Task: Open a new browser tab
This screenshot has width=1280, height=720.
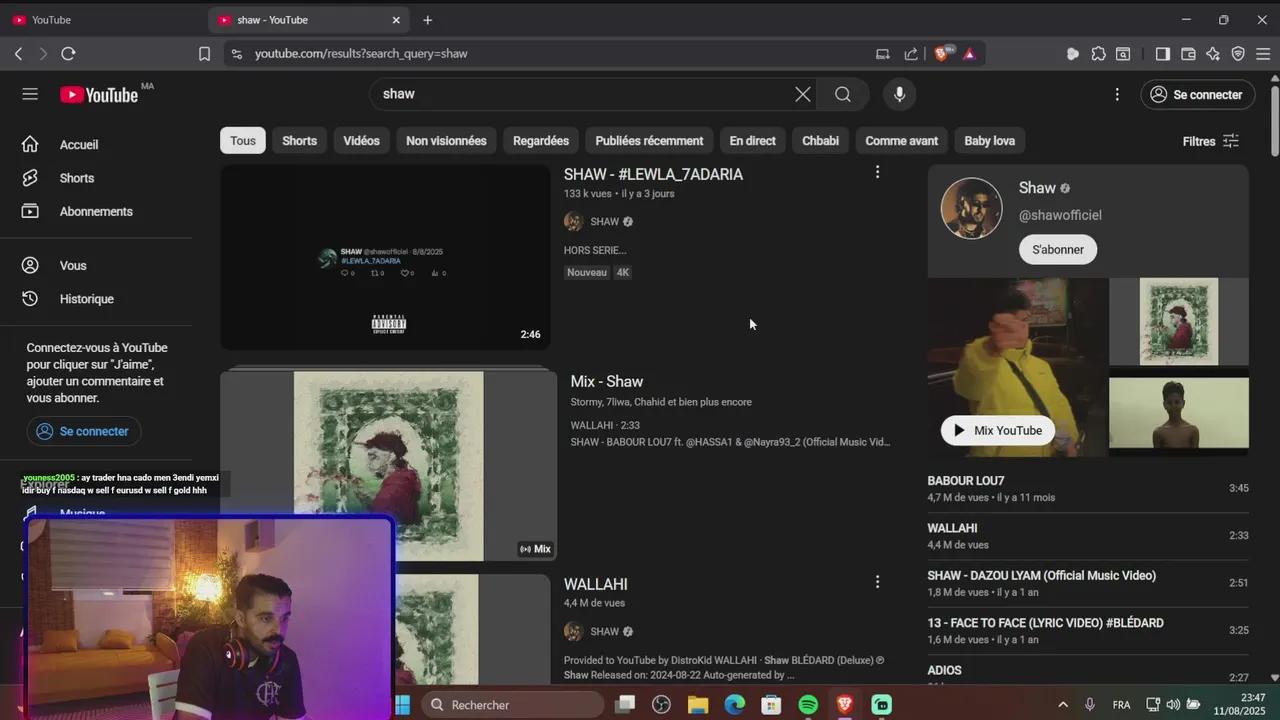Action: (428, 20)
